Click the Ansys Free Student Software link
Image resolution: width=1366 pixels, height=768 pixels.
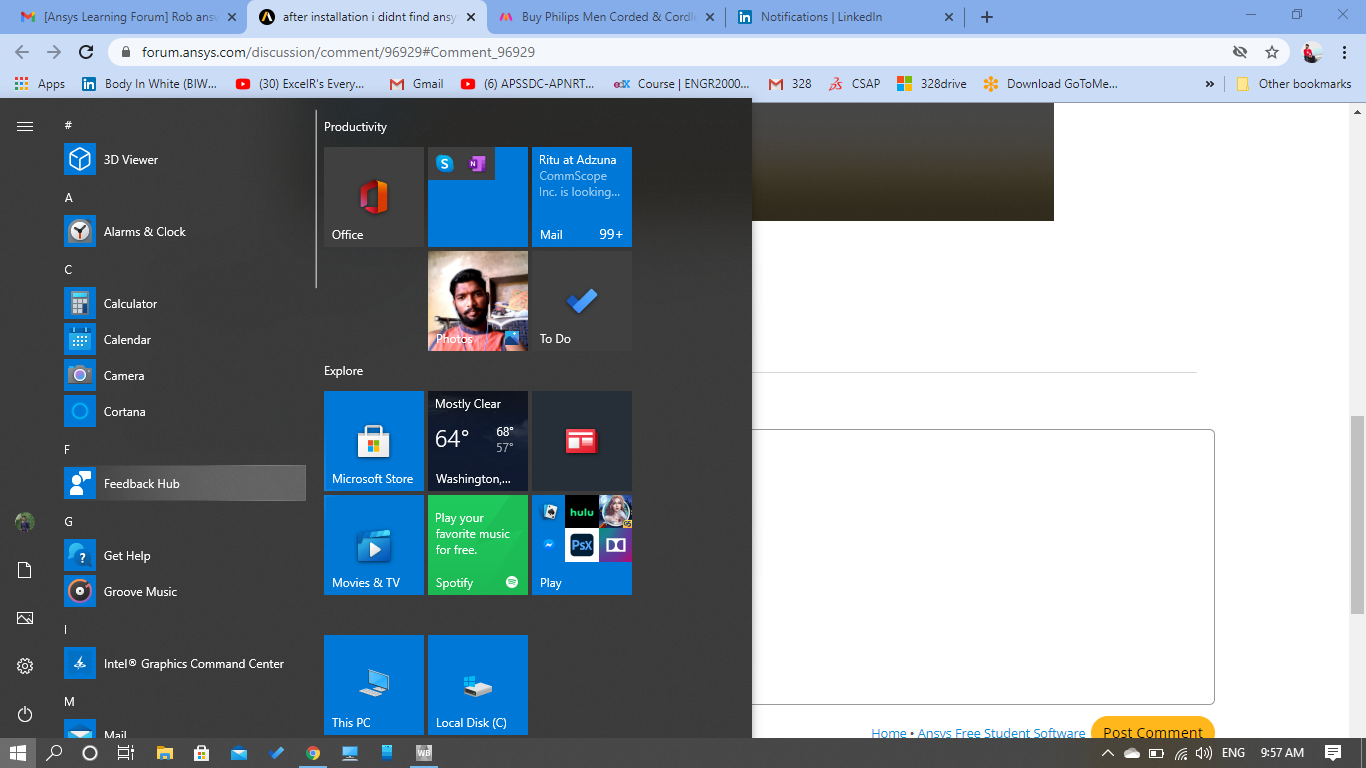(x=1001, y=733)
